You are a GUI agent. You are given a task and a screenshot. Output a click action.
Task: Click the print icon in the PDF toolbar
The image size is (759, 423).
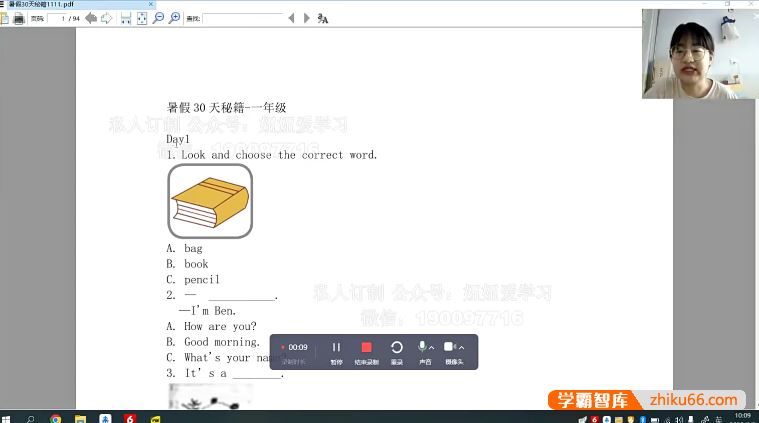click(x=19, y=18)
